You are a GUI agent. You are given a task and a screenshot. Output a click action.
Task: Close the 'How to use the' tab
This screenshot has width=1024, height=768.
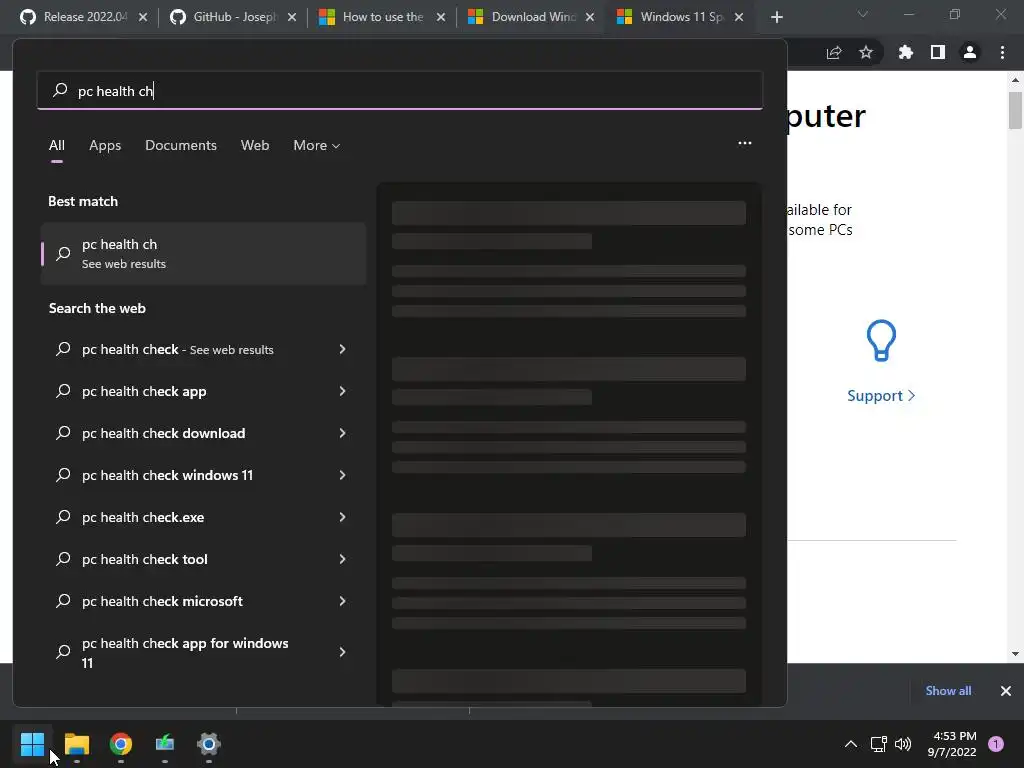pyautogui.click(x=441, y=17)
